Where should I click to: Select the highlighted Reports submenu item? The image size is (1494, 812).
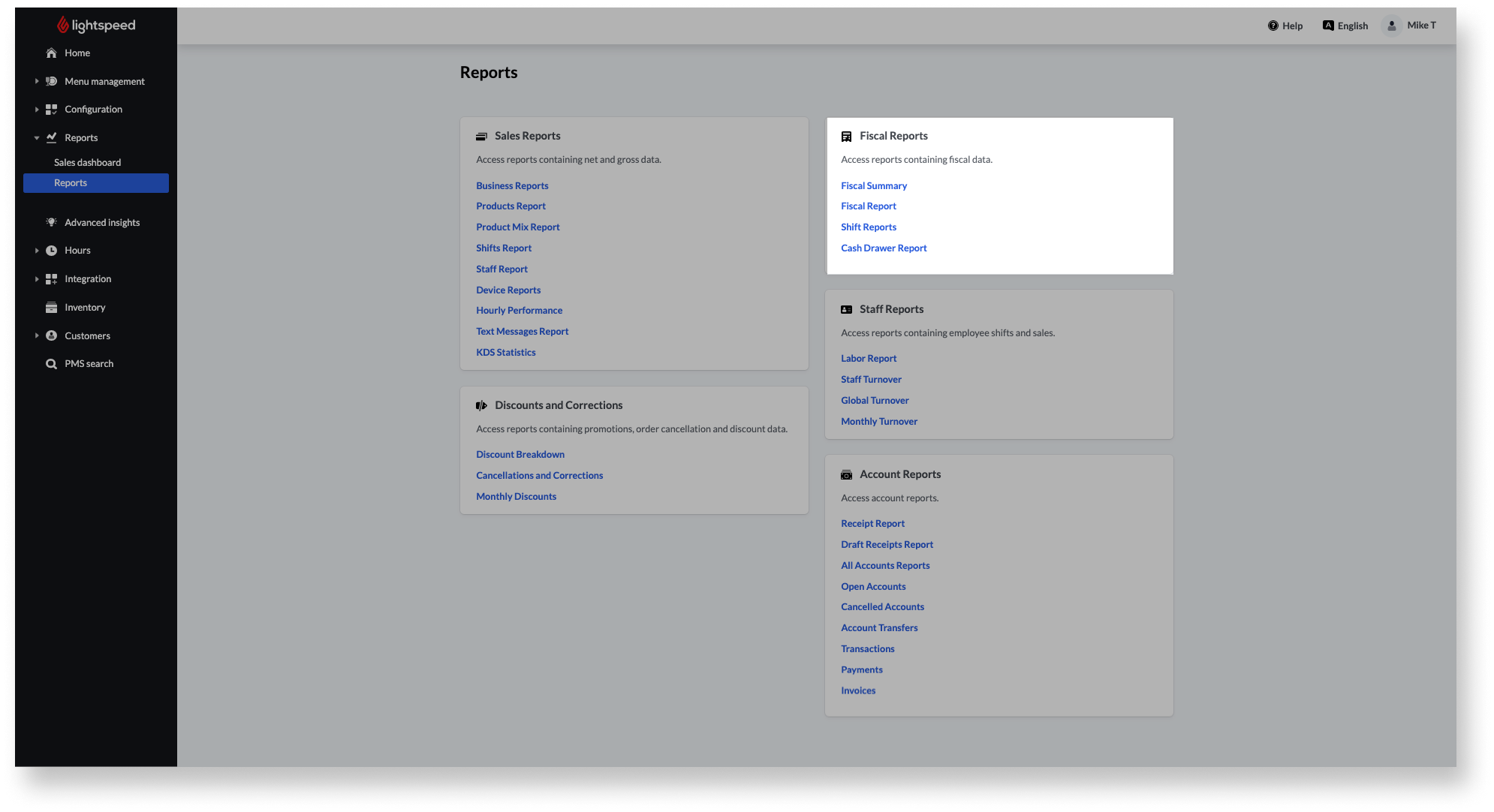pyautogui.click(x=96, y=183)
